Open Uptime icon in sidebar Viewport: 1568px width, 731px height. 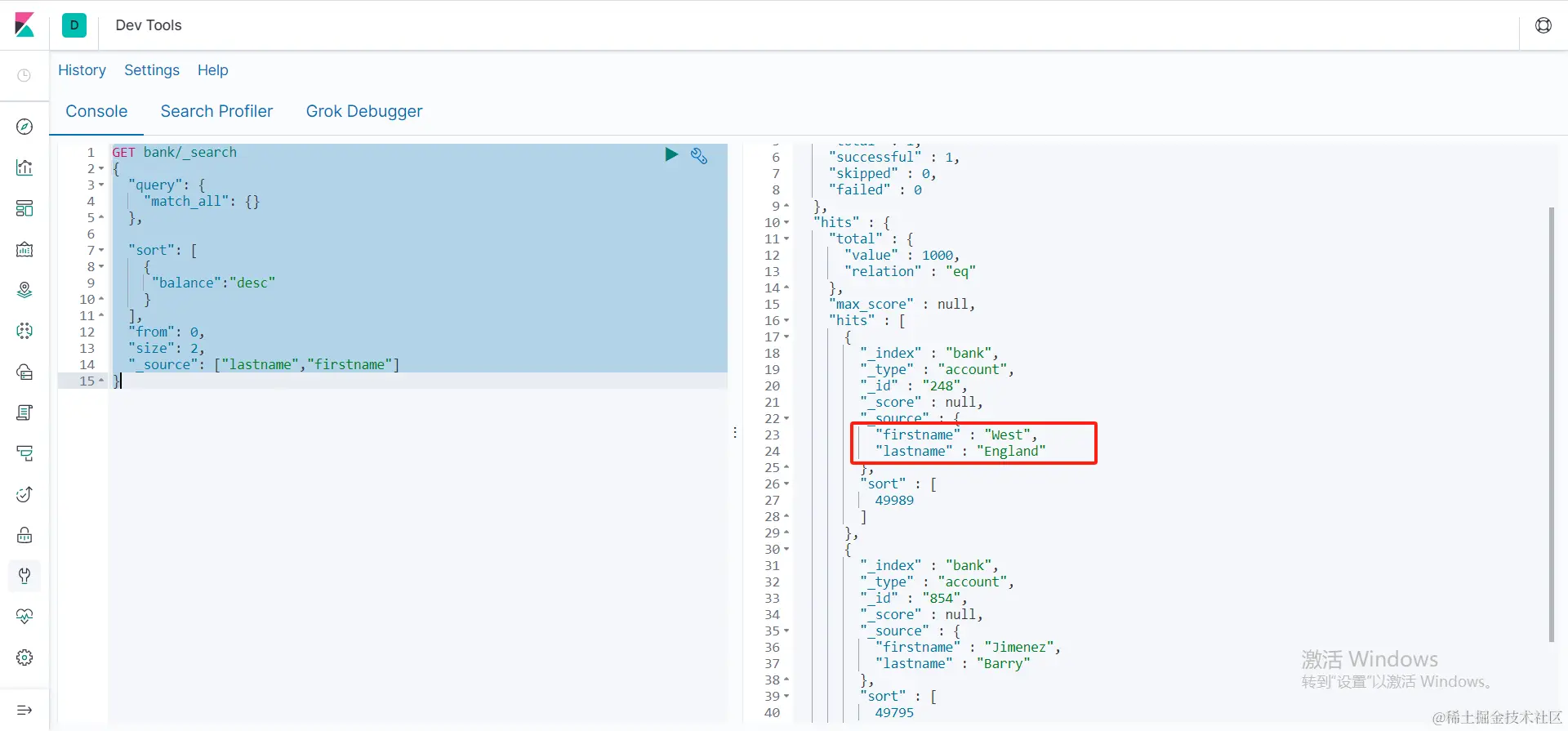pos(24,494)
